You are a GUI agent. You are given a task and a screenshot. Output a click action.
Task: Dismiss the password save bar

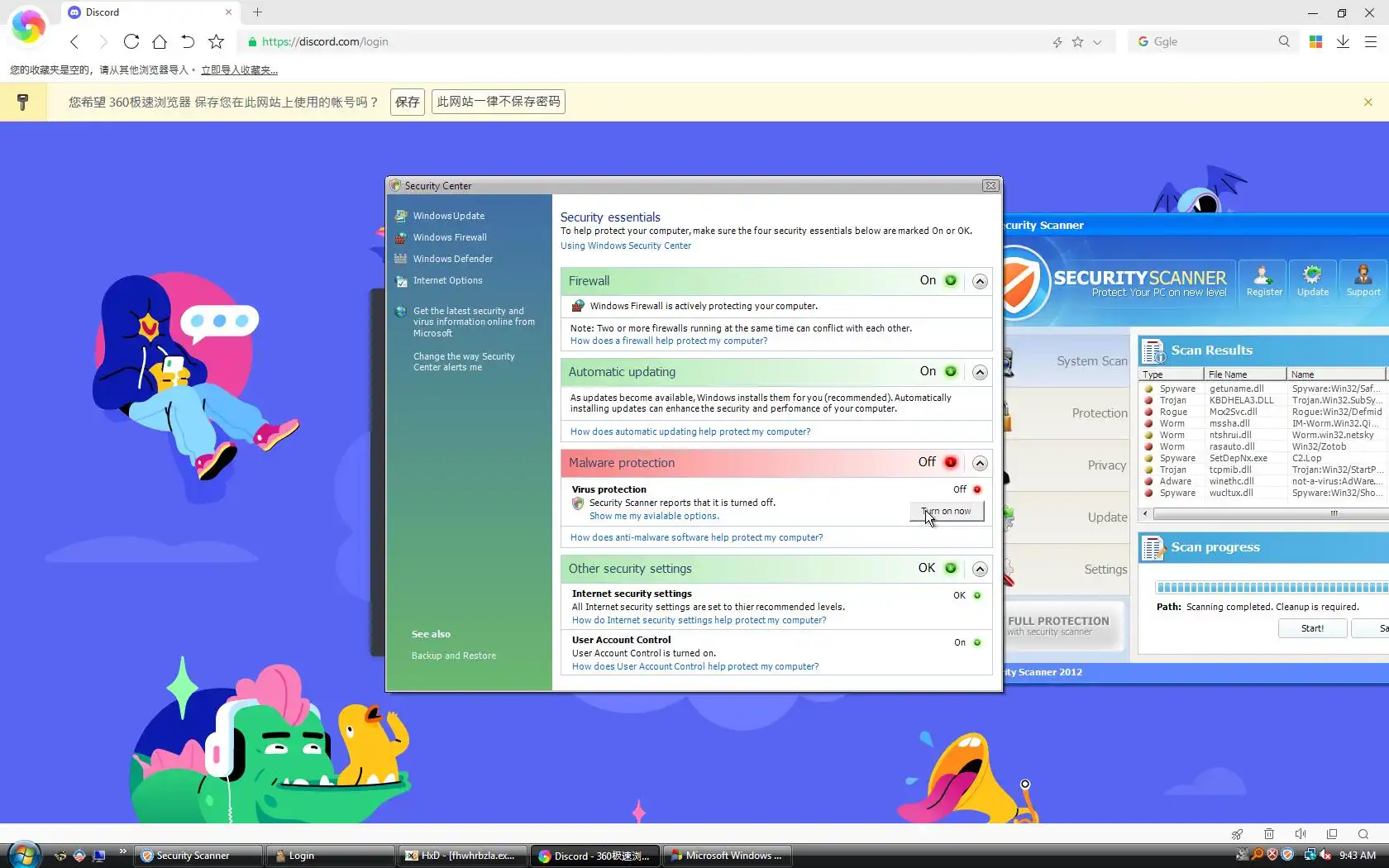[x=1368, y=102]
